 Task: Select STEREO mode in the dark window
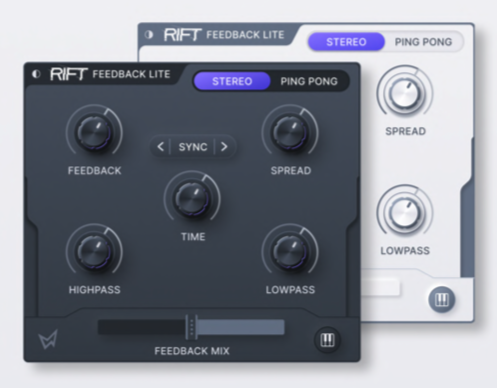point(232,81)
